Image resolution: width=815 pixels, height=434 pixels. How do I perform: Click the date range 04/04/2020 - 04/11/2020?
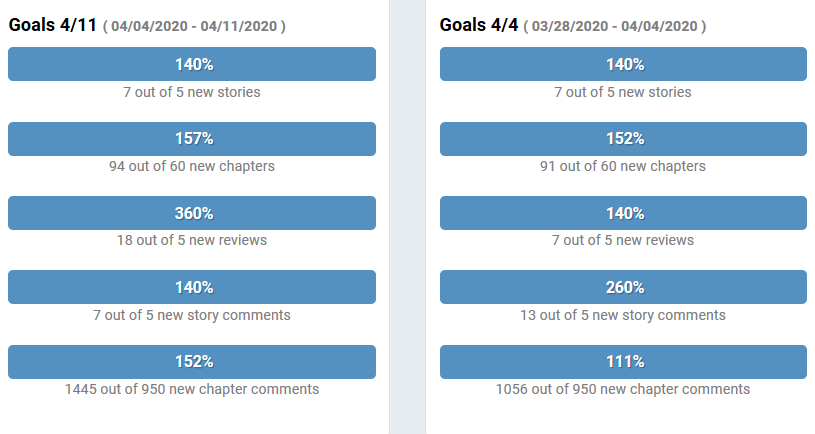click(194, 26)
